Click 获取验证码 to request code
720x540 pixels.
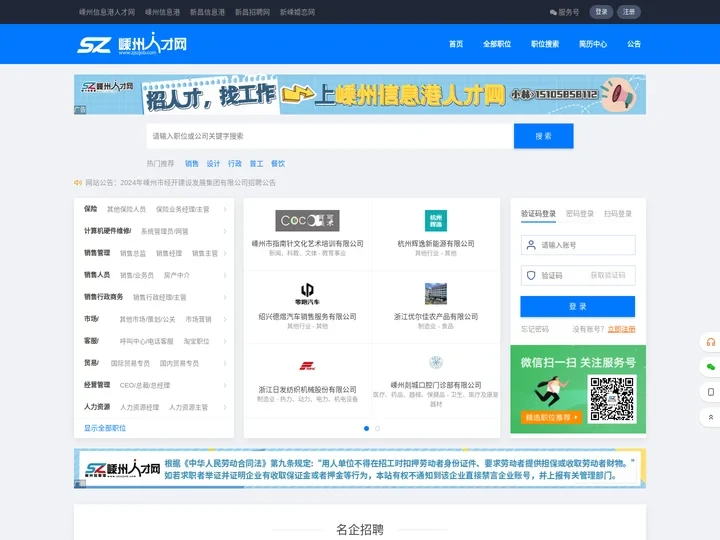click(608, 276)
